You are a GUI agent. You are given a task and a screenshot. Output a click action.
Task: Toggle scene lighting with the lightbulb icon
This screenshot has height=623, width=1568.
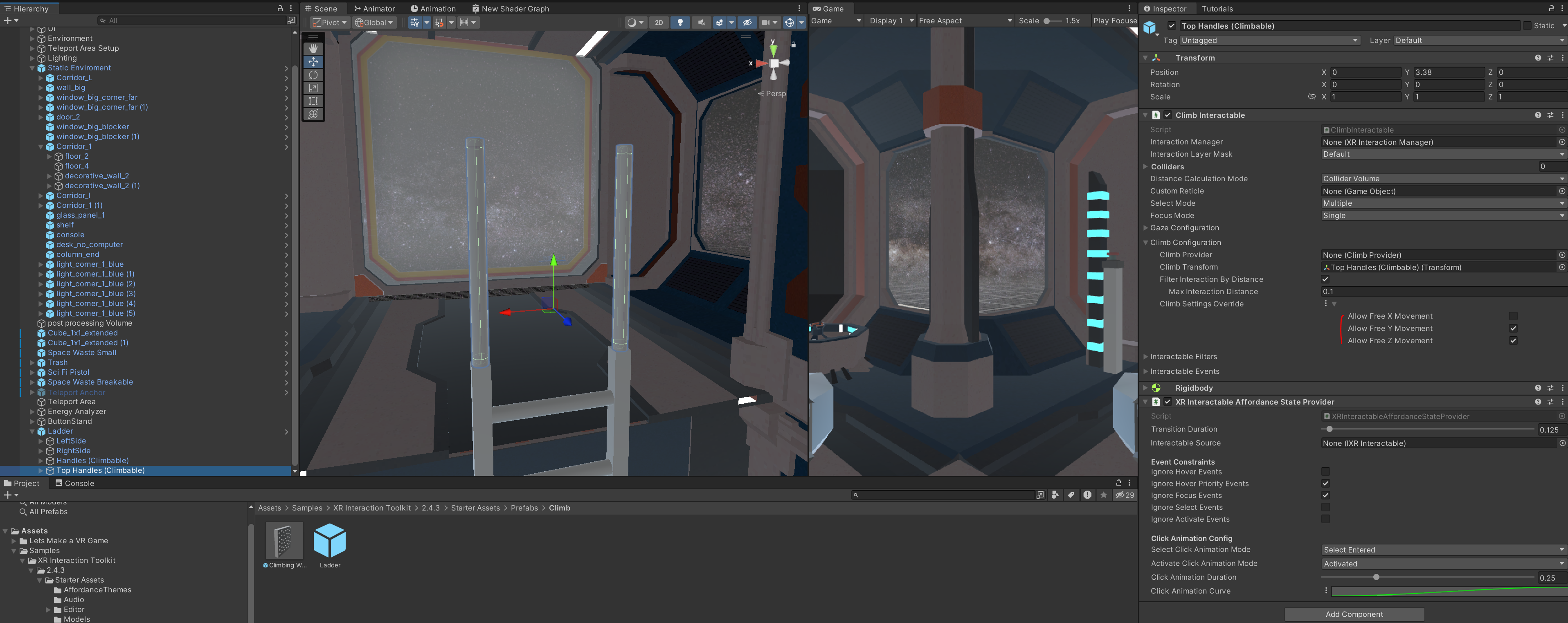pyautogui.click(x=680, y=22)
